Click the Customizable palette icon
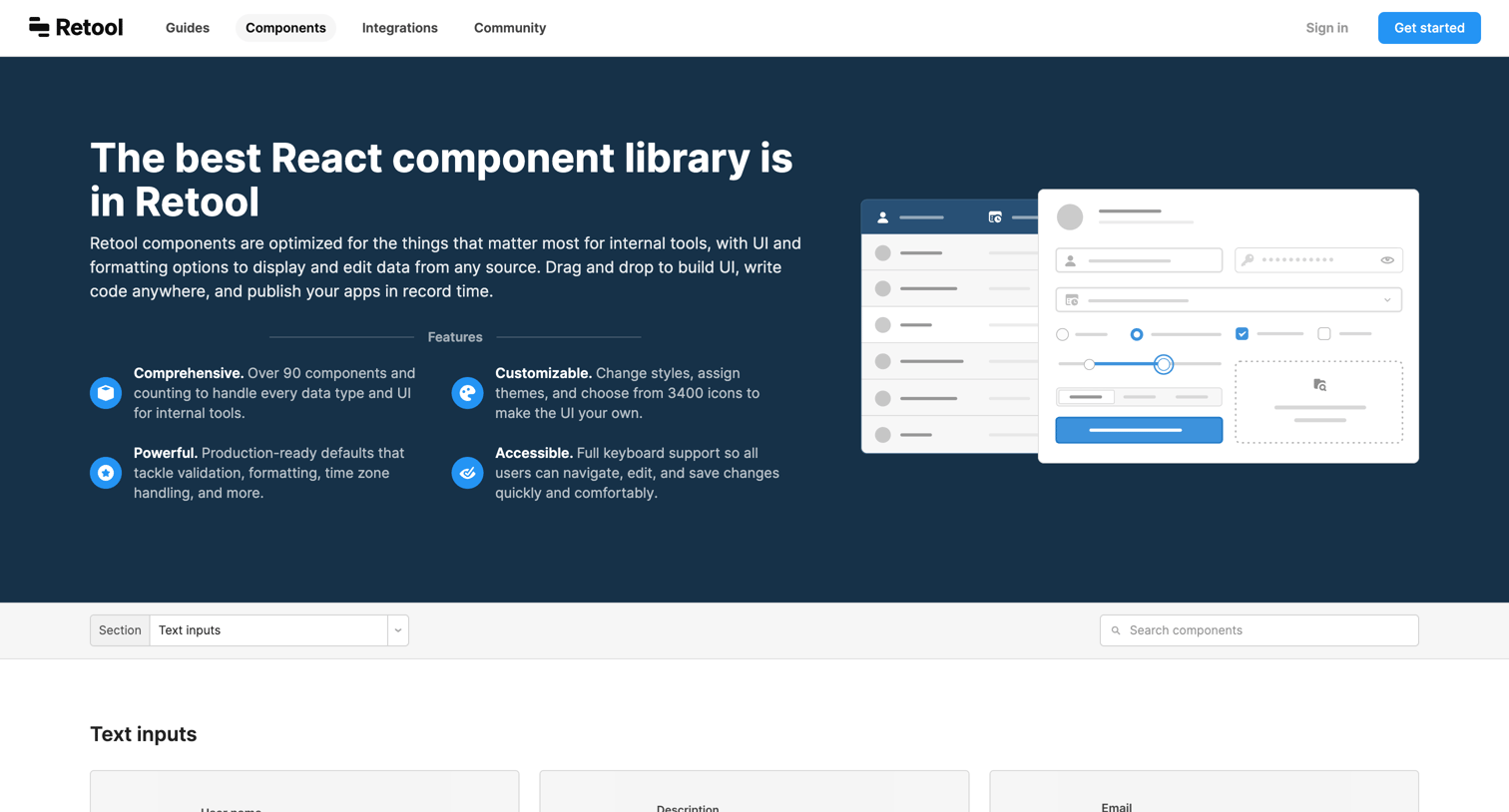This screenshot has height=812, width=1509. (x=467, y=393)
